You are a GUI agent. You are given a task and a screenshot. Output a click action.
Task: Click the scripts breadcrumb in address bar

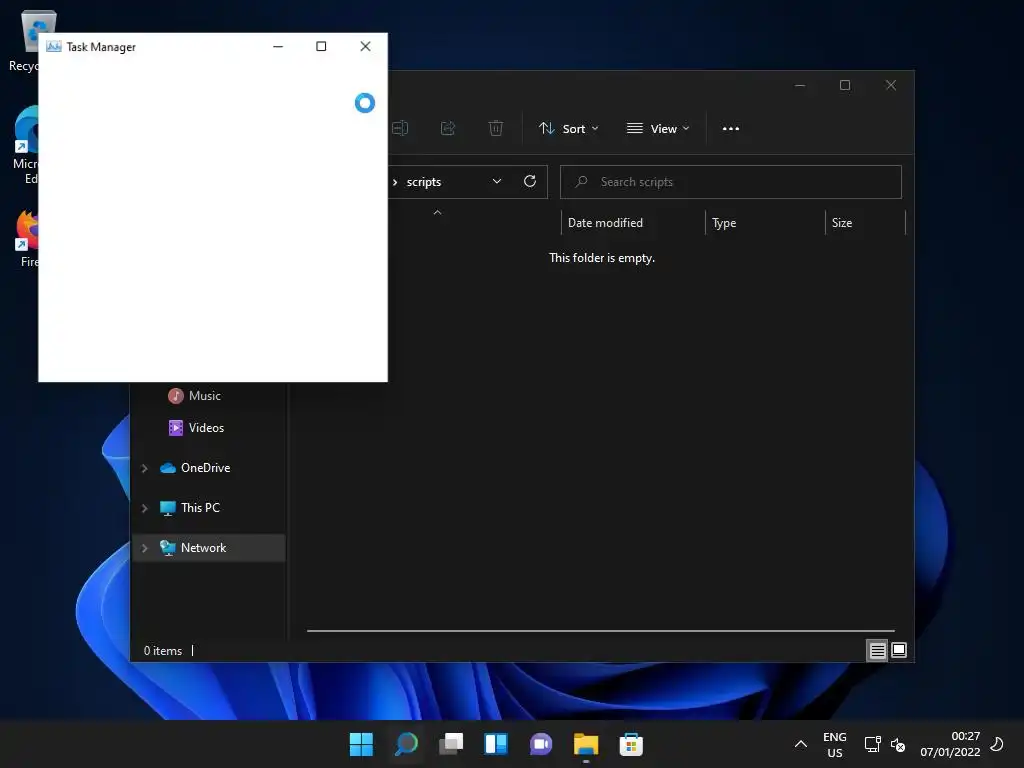tap(424, 182)
